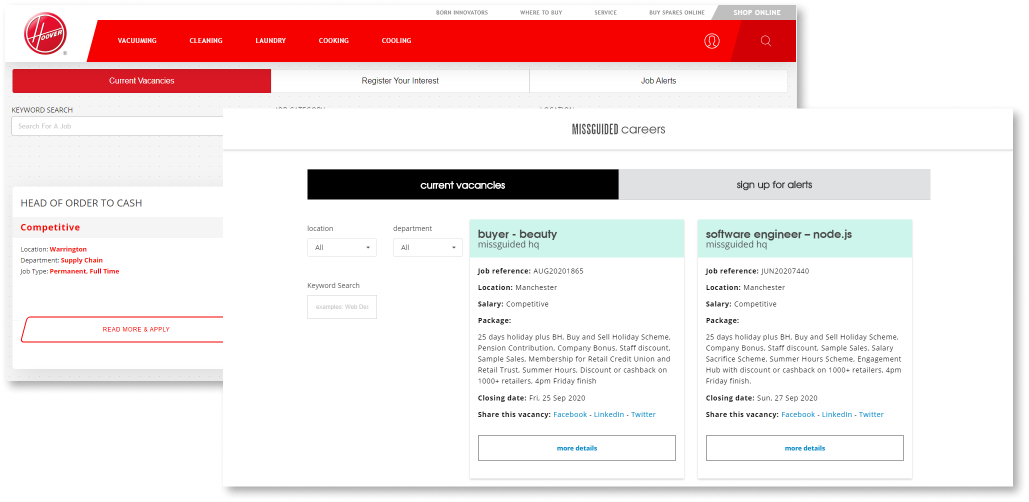Click closing date Fri, 25 Sep 2020

pyautogui.click(x=557, y=398)
